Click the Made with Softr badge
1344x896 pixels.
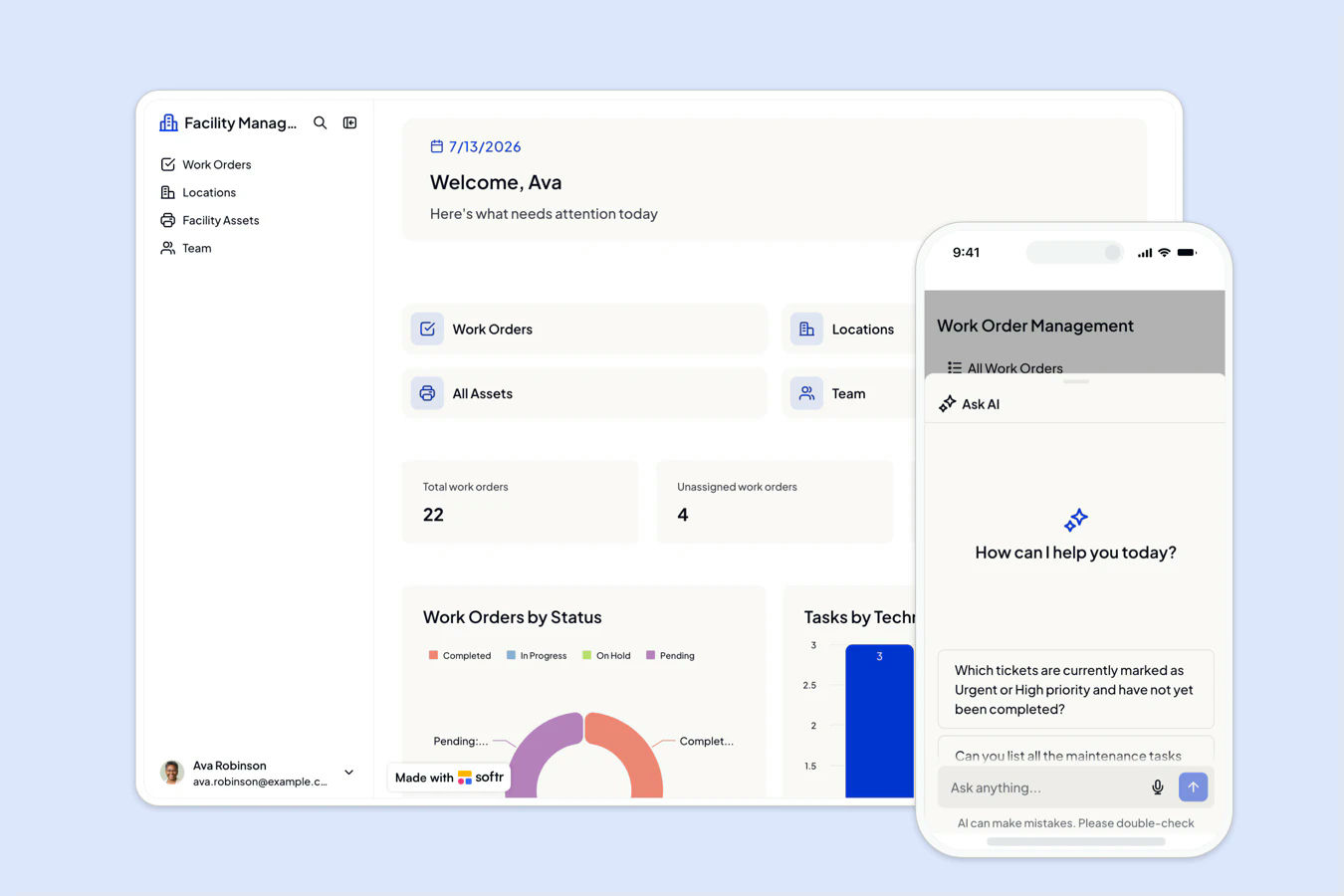[x=449, y=778]
